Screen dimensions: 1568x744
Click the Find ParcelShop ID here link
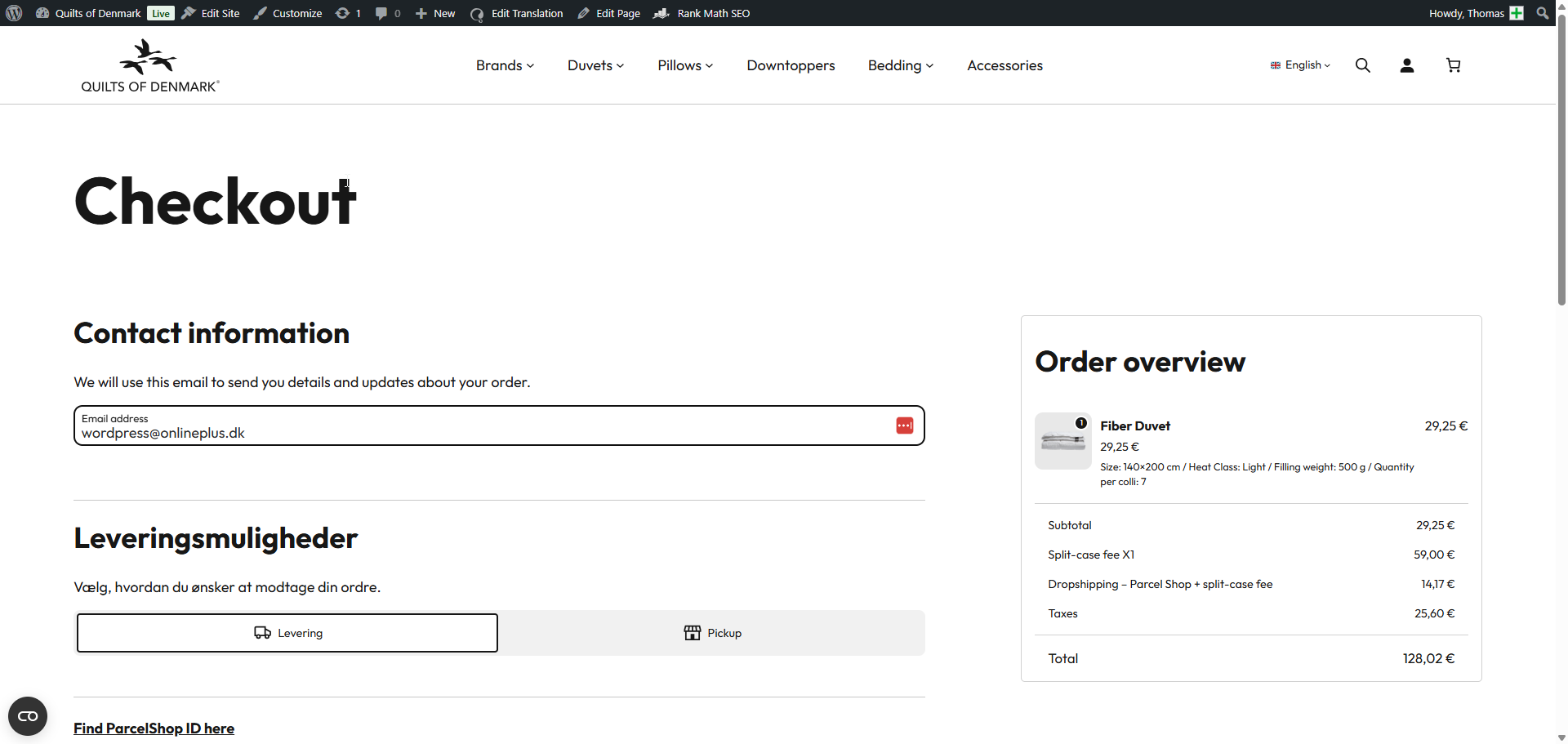click(154, 728)
